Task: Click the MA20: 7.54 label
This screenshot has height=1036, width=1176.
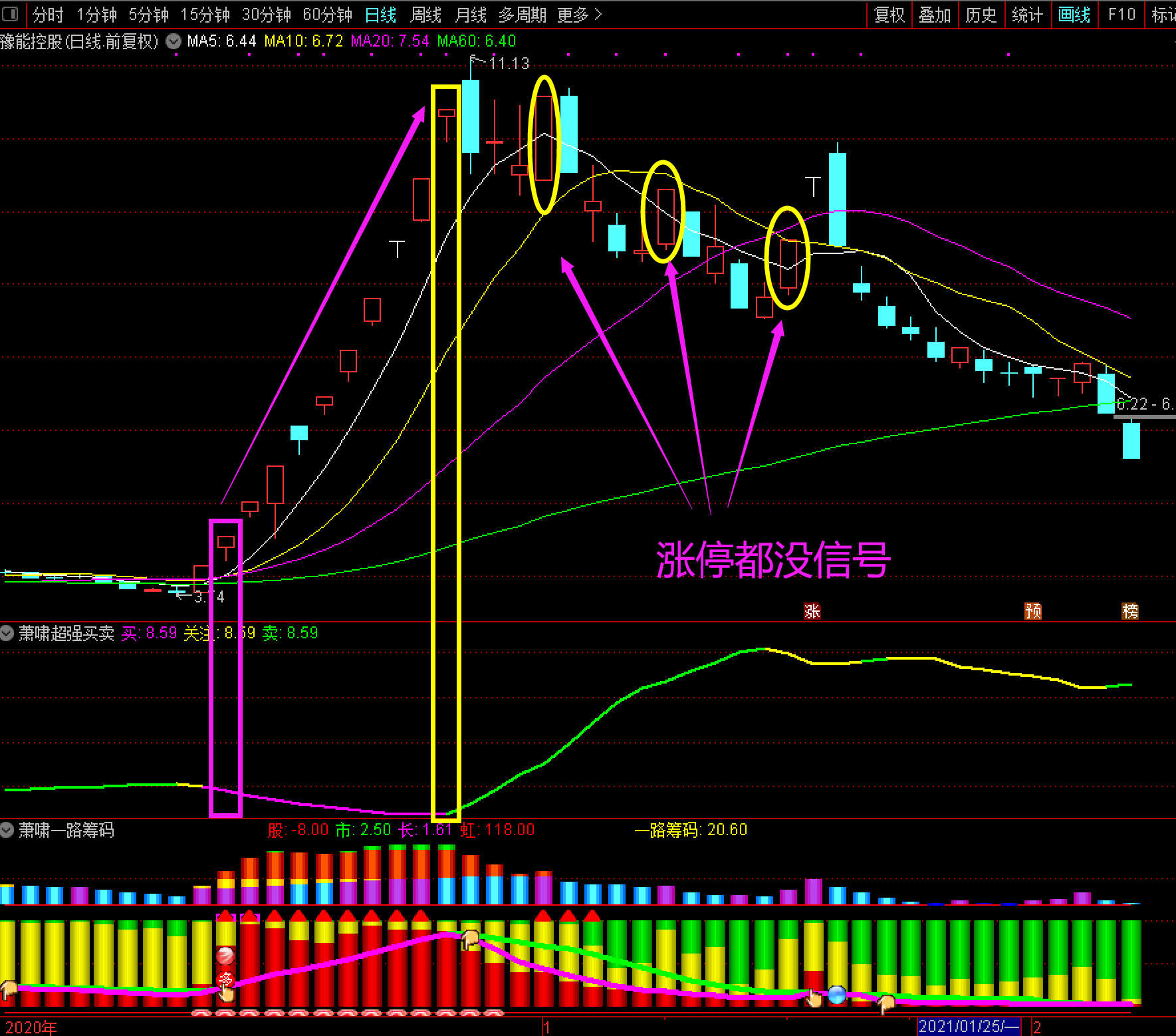Action: click(x=390, y=41)
